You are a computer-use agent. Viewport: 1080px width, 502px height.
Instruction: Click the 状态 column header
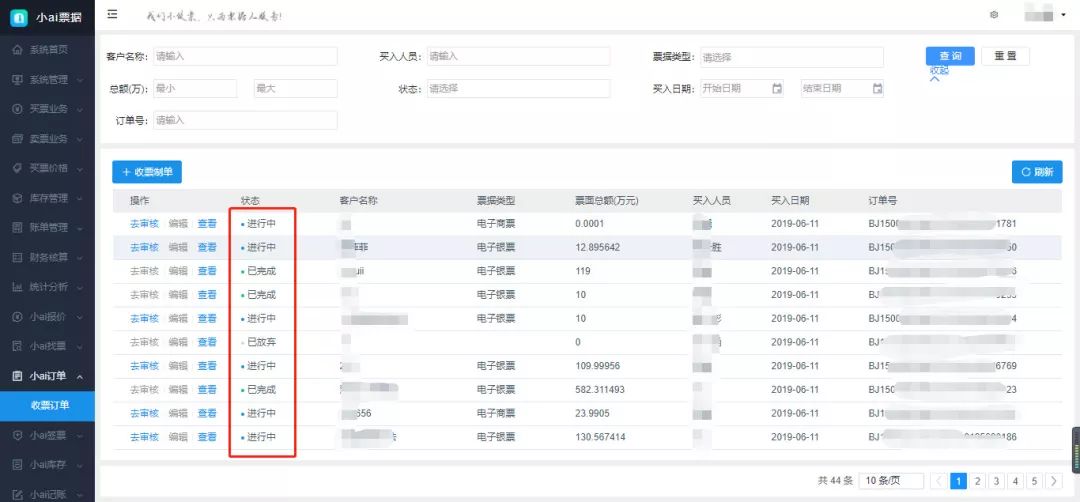click(x=251, y=201)
